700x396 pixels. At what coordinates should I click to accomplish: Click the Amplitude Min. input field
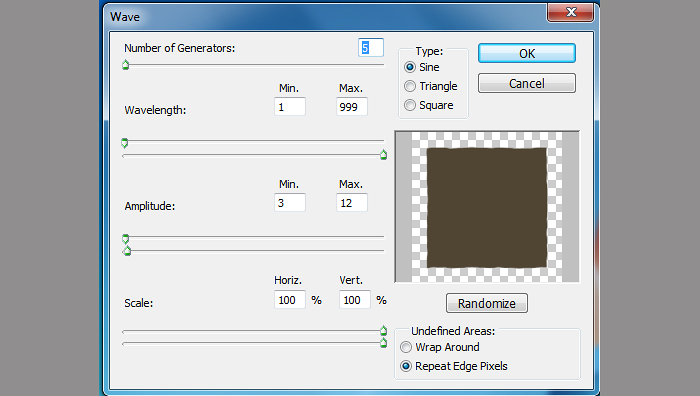point(290,203)
